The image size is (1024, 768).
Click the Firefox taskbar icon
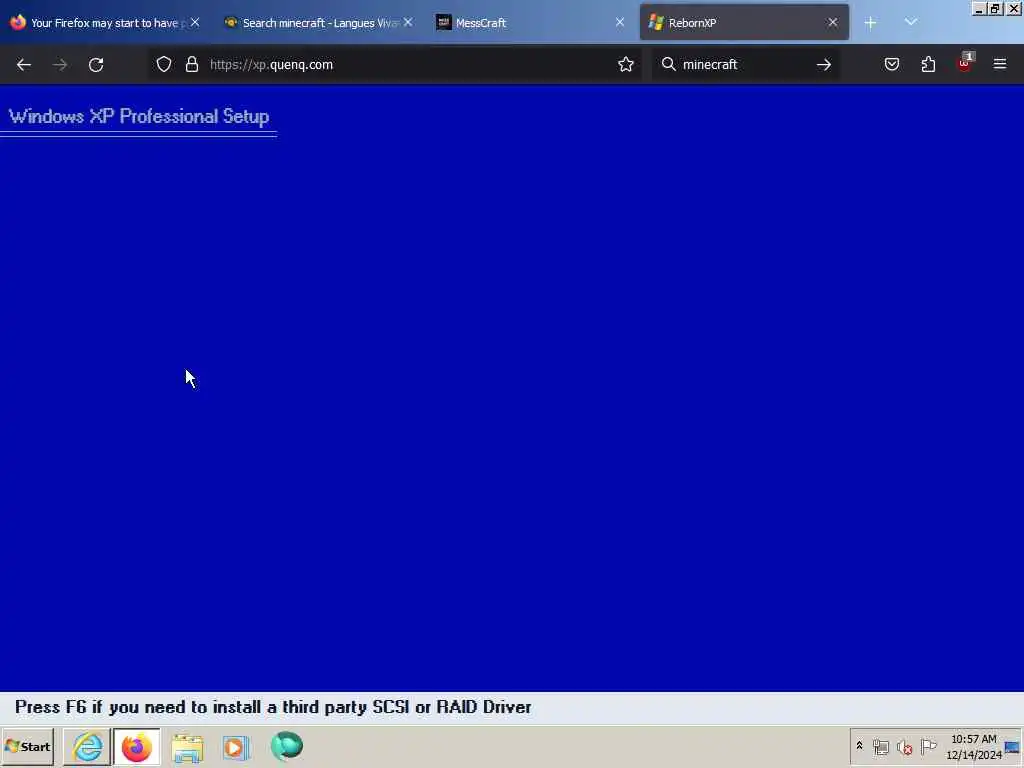pyautogui.click(x=136, y=746)
